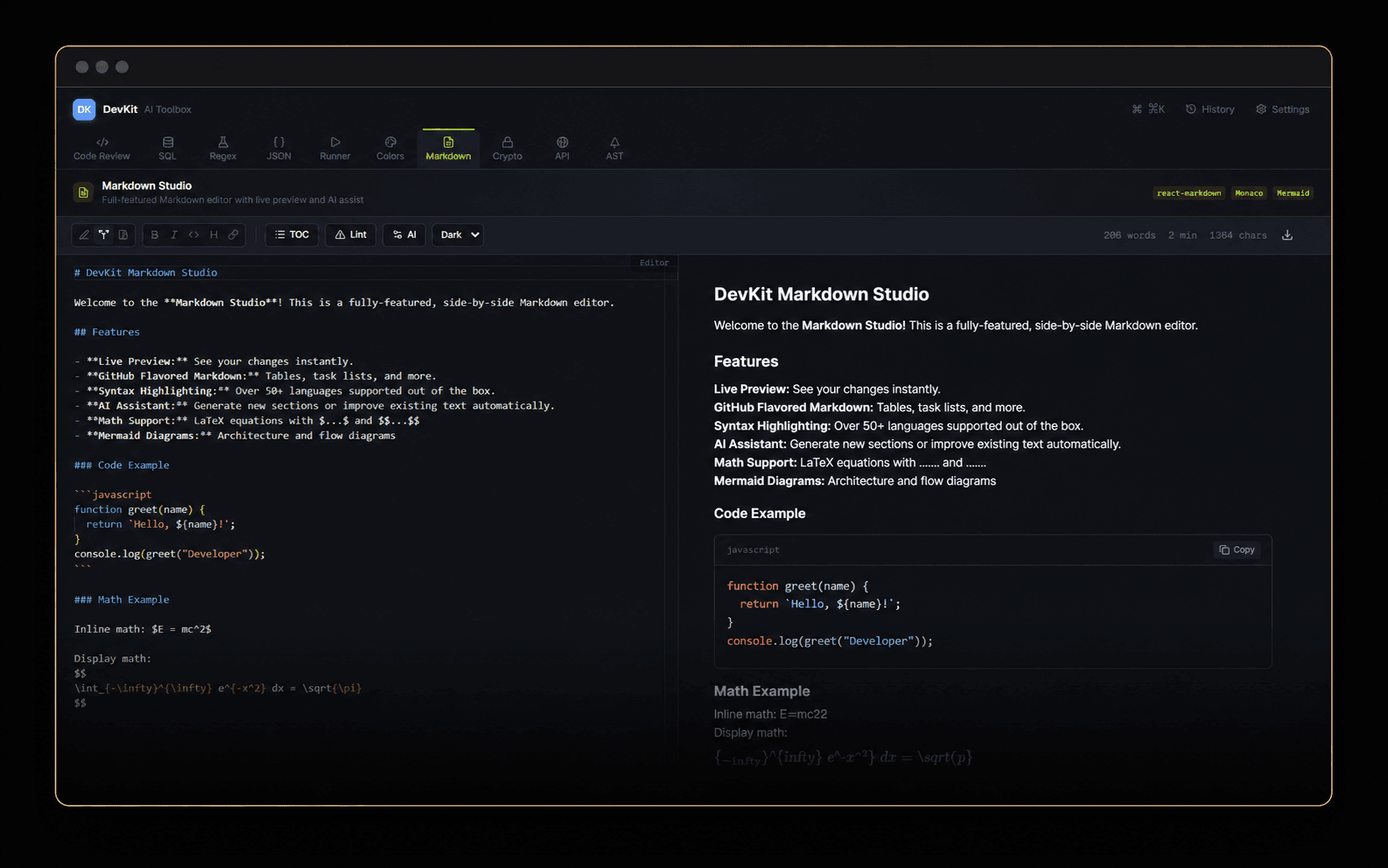The height and width of the screenshot is (868, 1388).
Task: Insert a link with the chain icon
Action: pyautogui.click(x=233, y=234)
